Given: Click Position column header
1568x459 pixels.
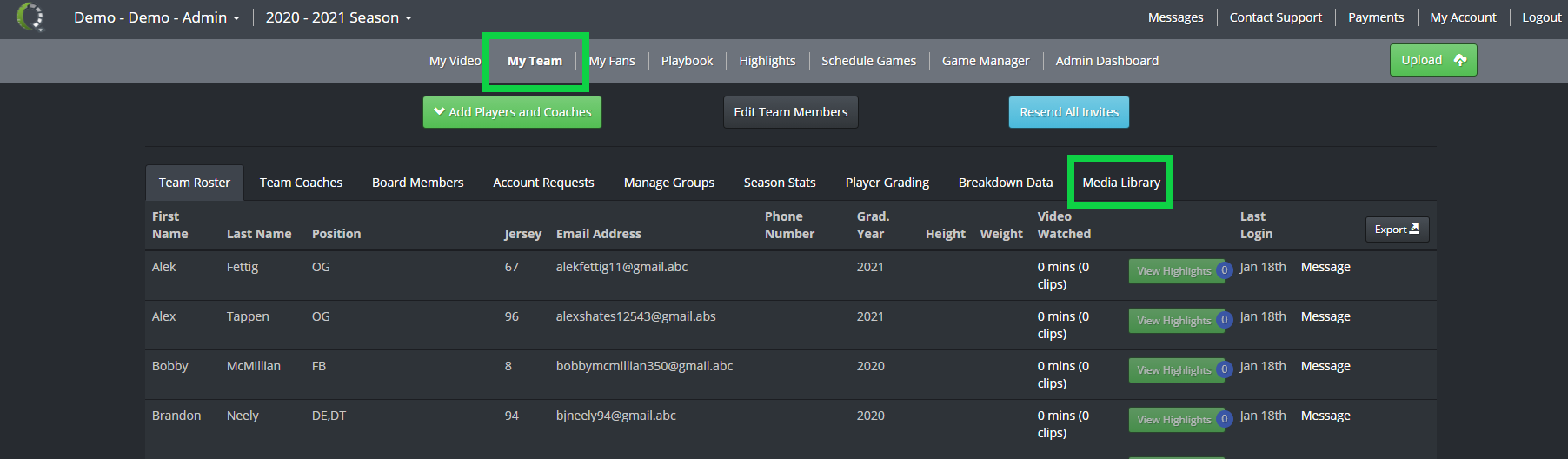Looking at the screenshot, I should point(336,234).
